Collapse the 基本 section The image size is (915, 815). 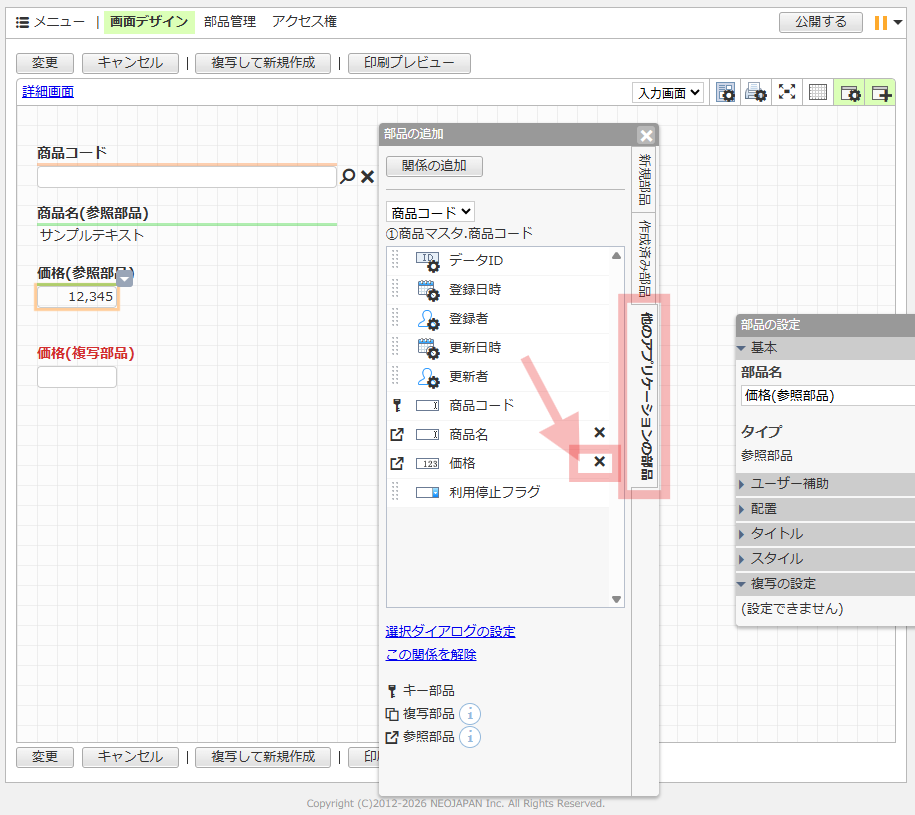coord(825,348)
